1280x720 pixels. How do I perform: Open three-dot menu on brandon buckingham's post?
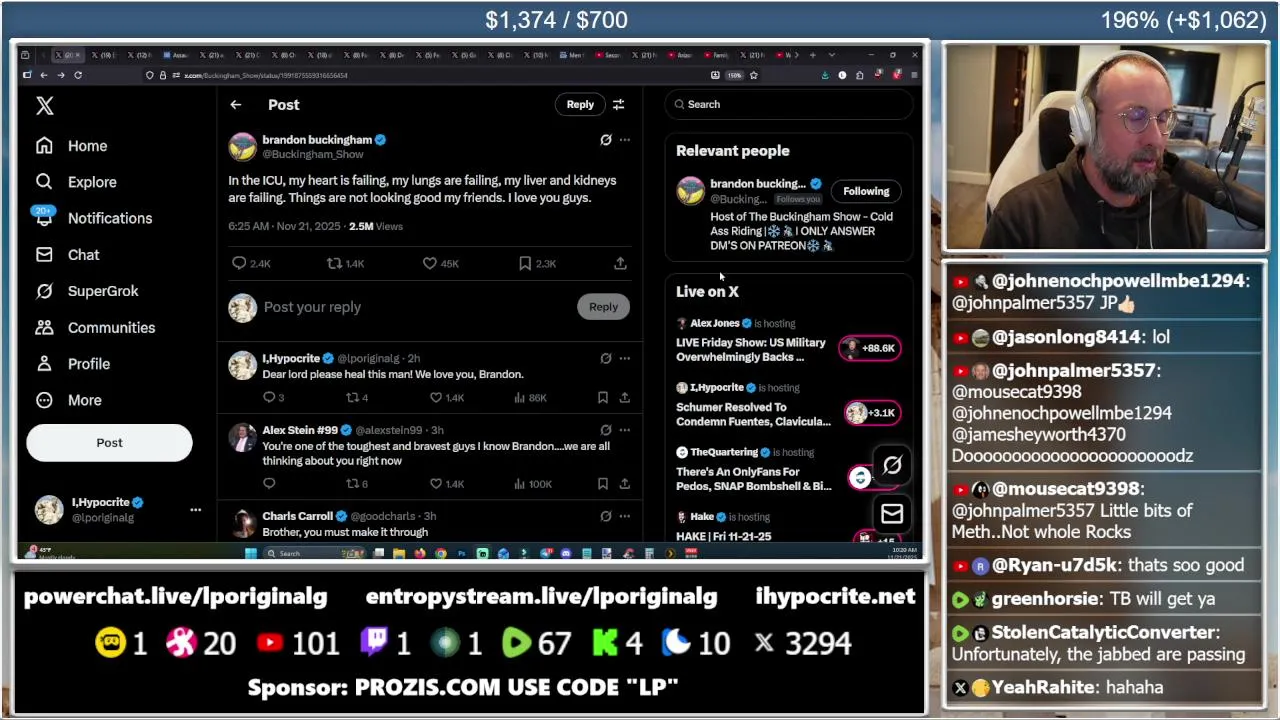pos(625,140)
